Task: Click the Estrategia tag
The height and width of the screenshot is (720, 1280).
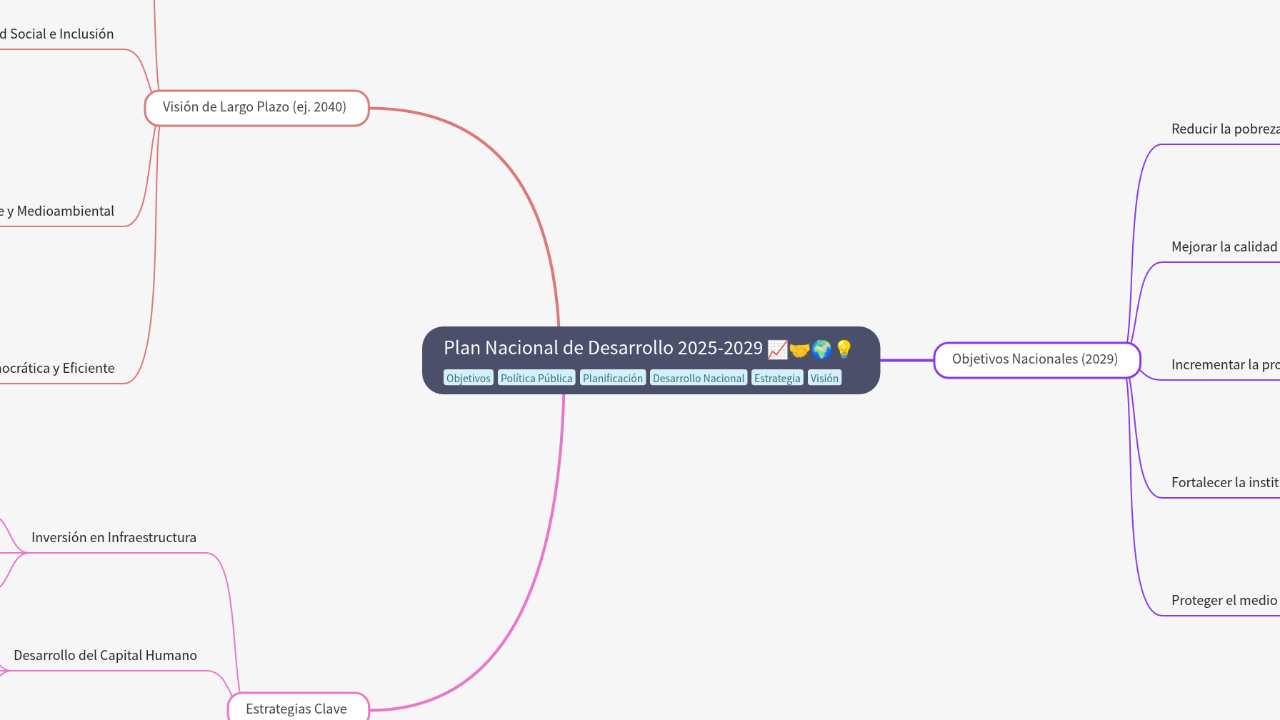Action: (777, 378)
